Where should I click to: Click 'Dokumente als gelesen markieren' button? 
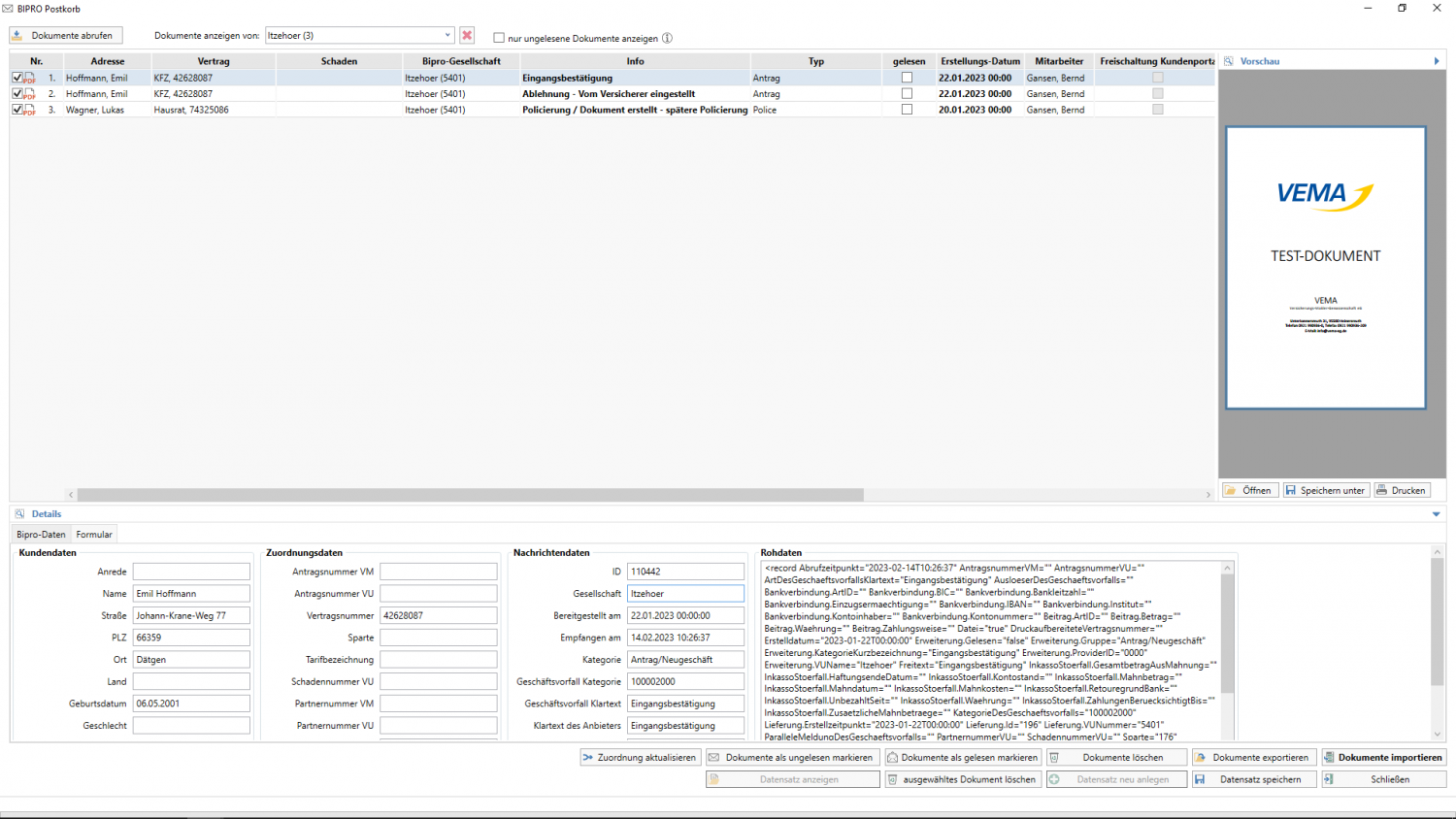[961, 758]
